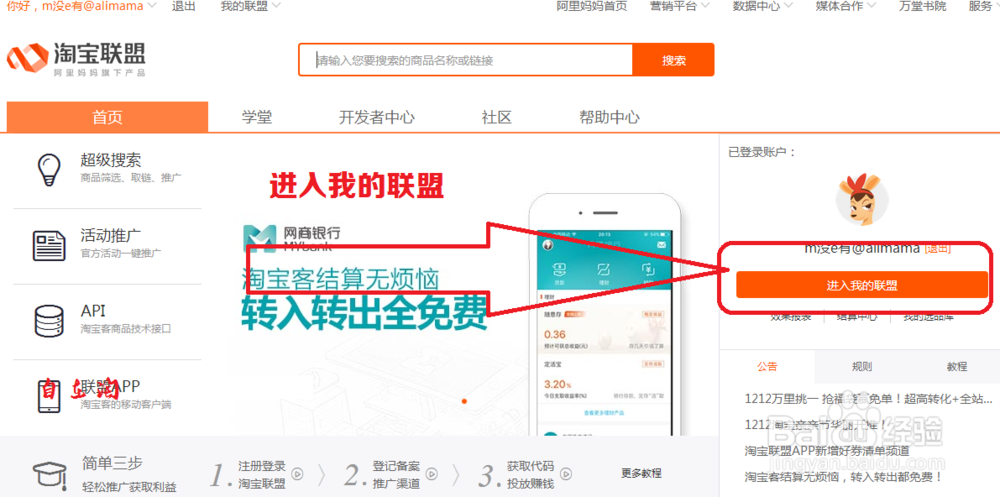Switch to 公告 tab

point(767,367)
